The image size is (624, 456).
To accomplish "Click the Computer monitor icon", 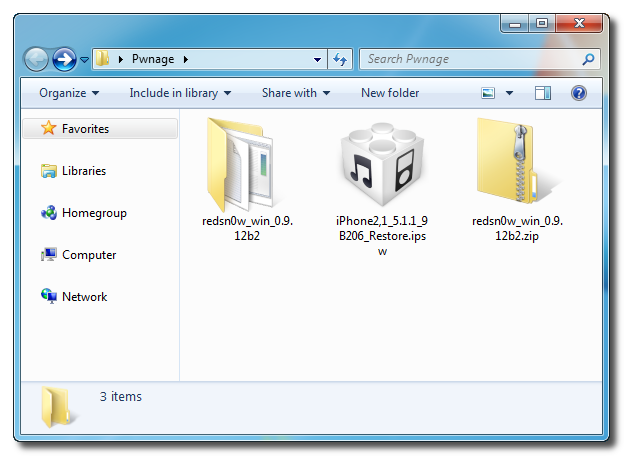I will pyautogui.click(x=49, y=255).
